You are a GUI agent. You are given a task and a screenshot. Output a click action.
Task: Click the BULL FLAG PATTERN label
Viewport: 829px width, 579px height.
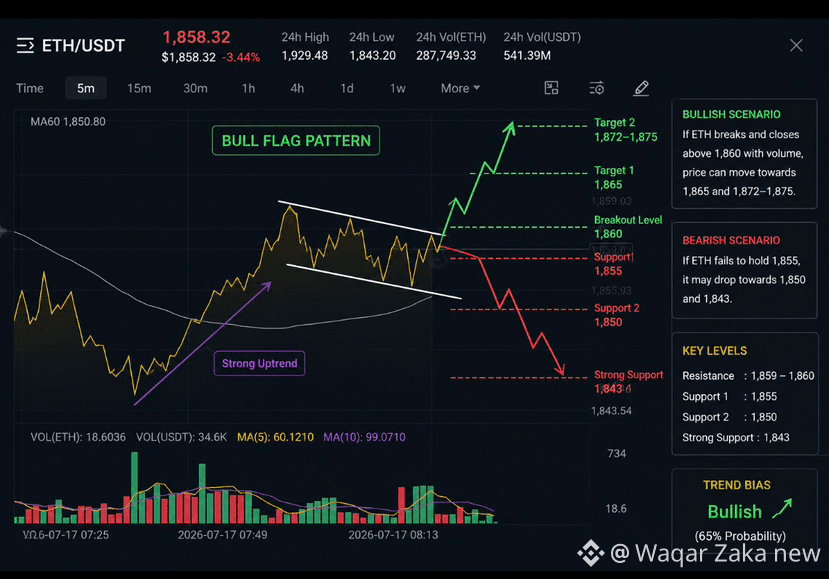(x=296, y=141)
